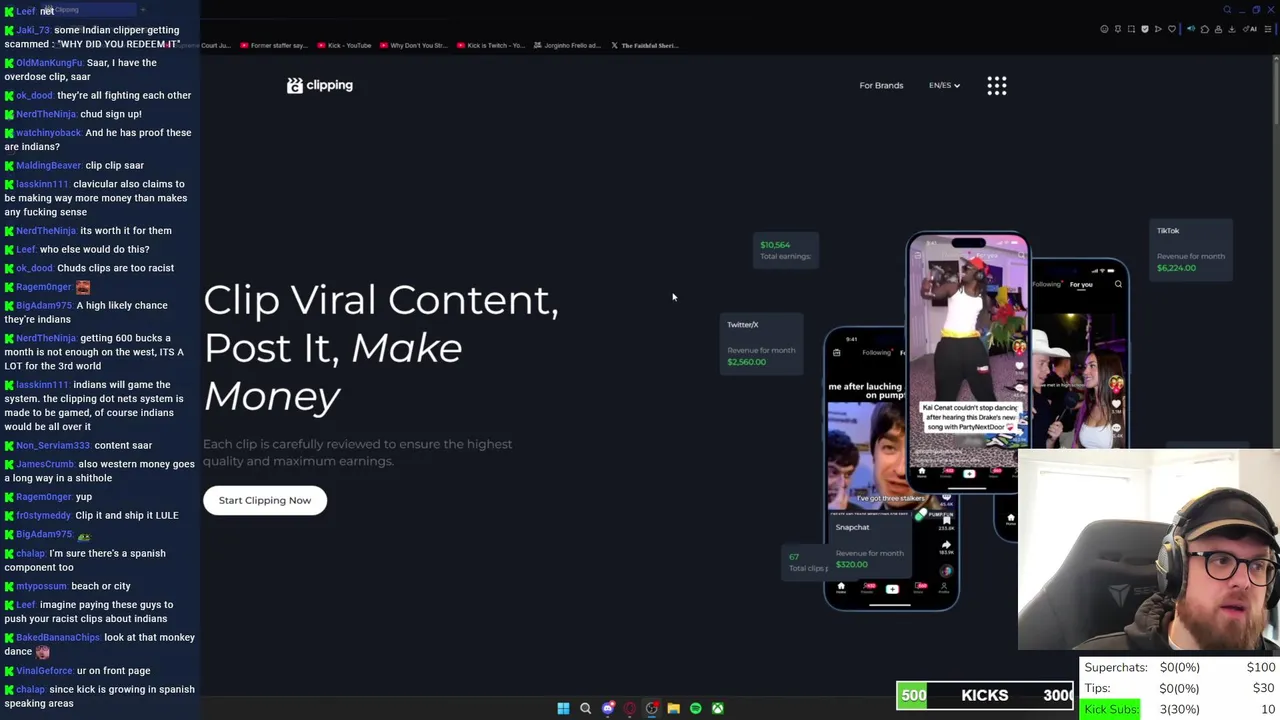Bookmark page with the heart icon

click(1172, 29)
